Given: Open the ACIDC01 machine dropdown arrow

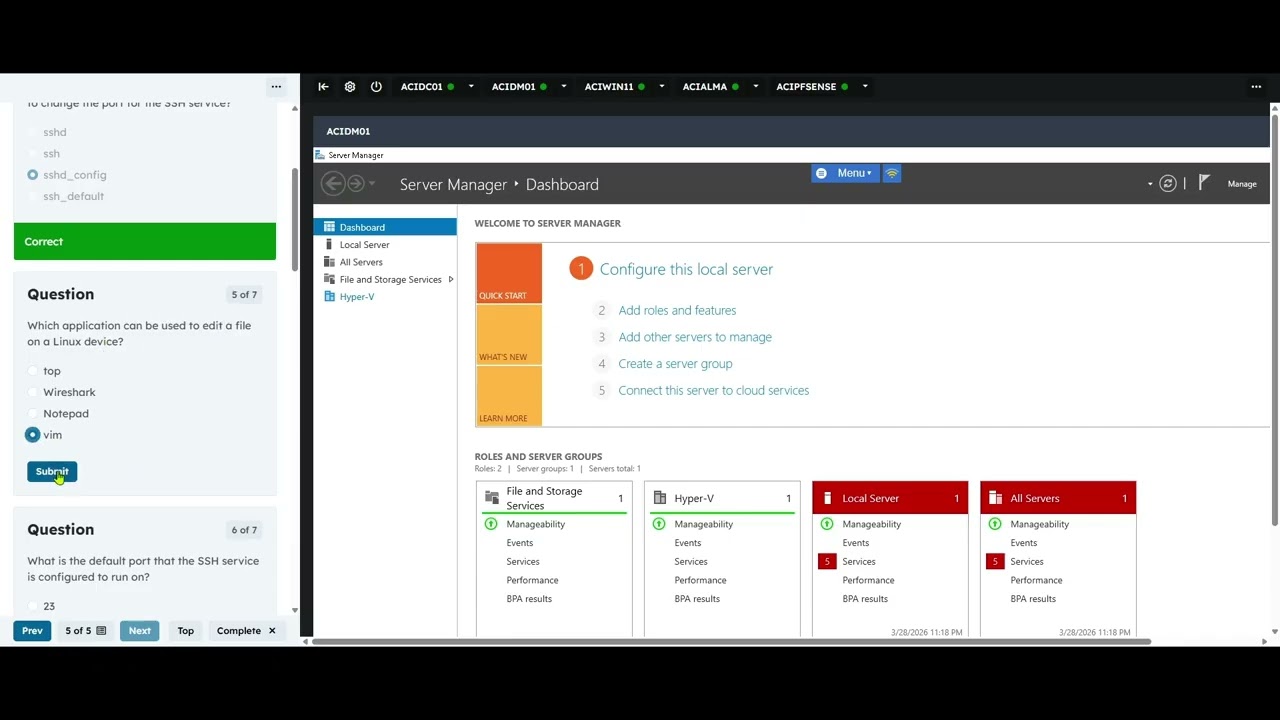Looking at the screenshot, I should tap(471, 87).
